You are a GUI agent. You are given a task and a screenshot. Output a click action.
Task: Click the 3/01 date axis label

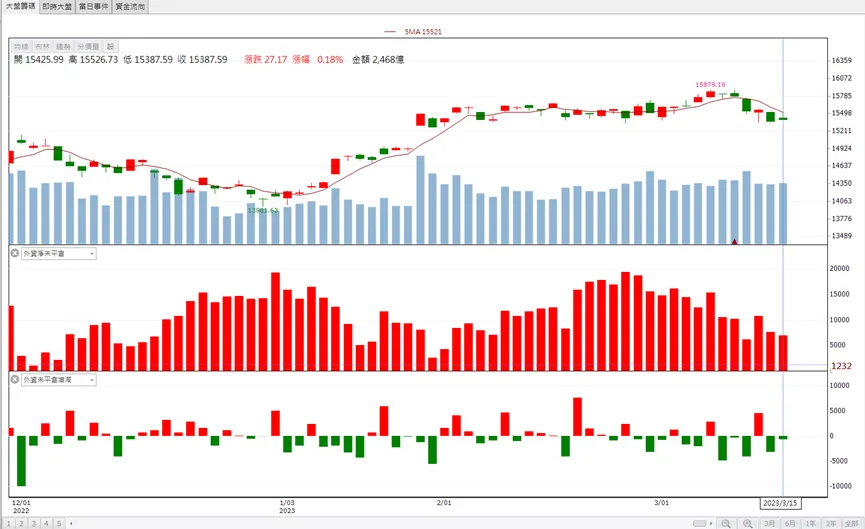(x=661, y=503)
